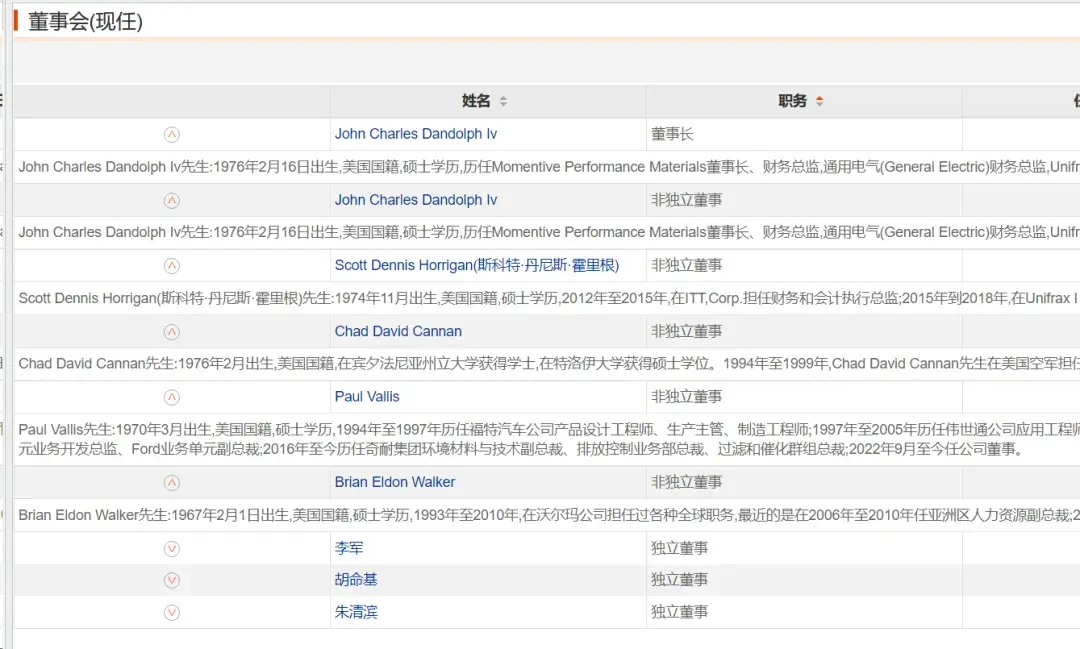The width and height of the screenshot is (1080, 649).
Task: Click the 董事会(现任) section title
Action: (85, 21)
